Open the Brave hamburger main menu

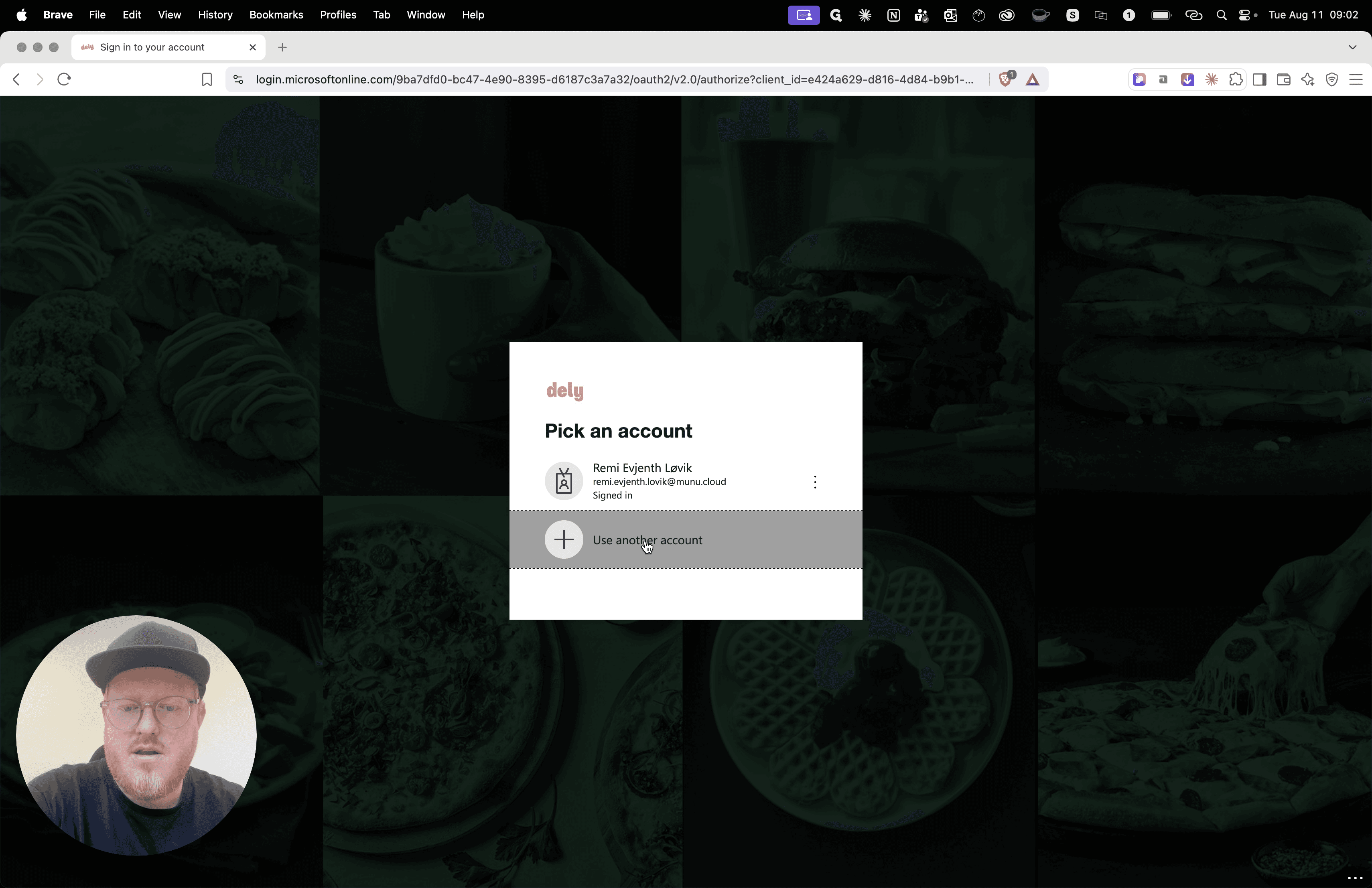(x=1356, y=79)
